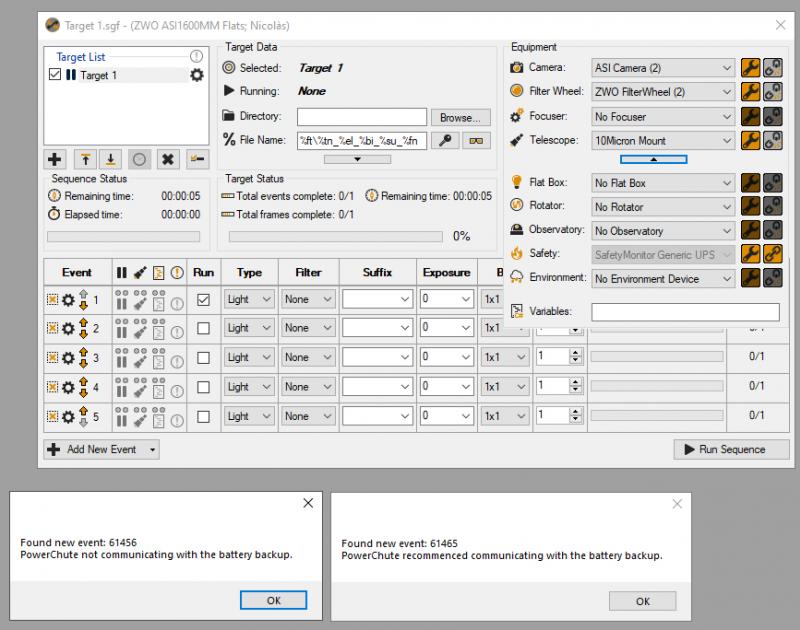Viewport: 800px width, 630px height.
Task: Move Target 1 down with arrow icon
Action: click(112, 158)
